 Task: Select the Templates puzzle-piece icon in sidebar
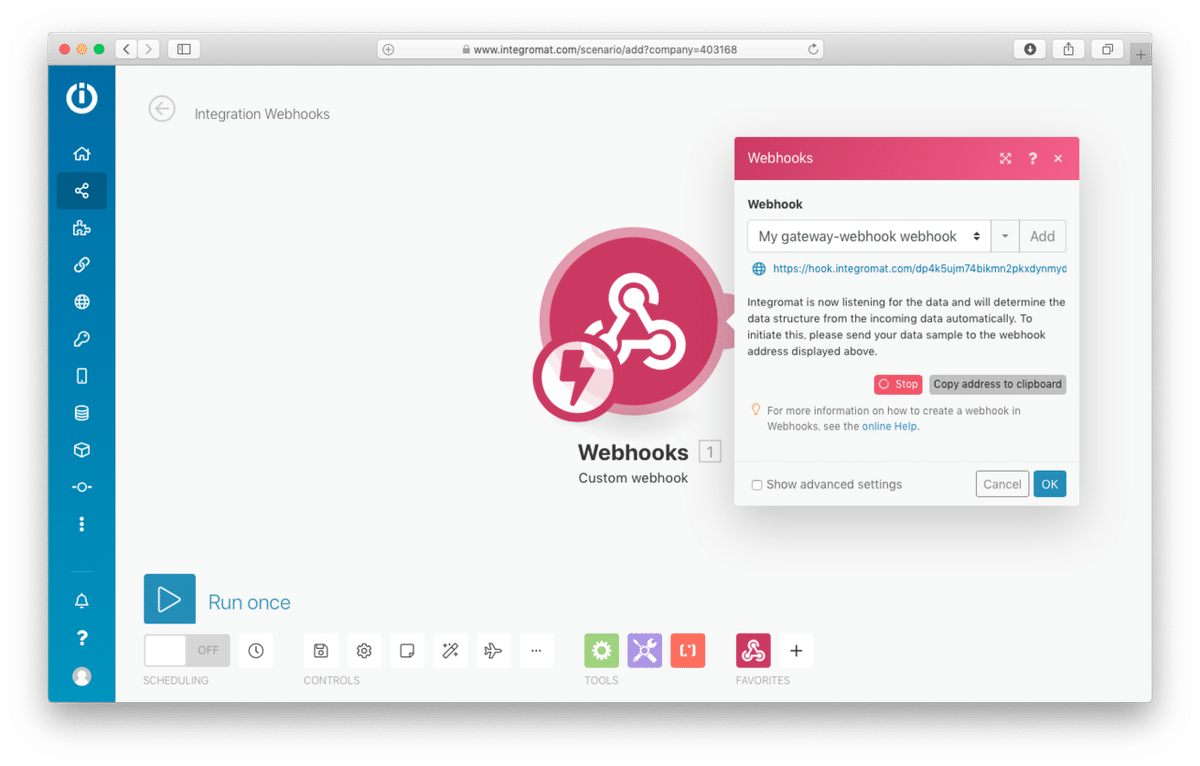pos(82,227)
